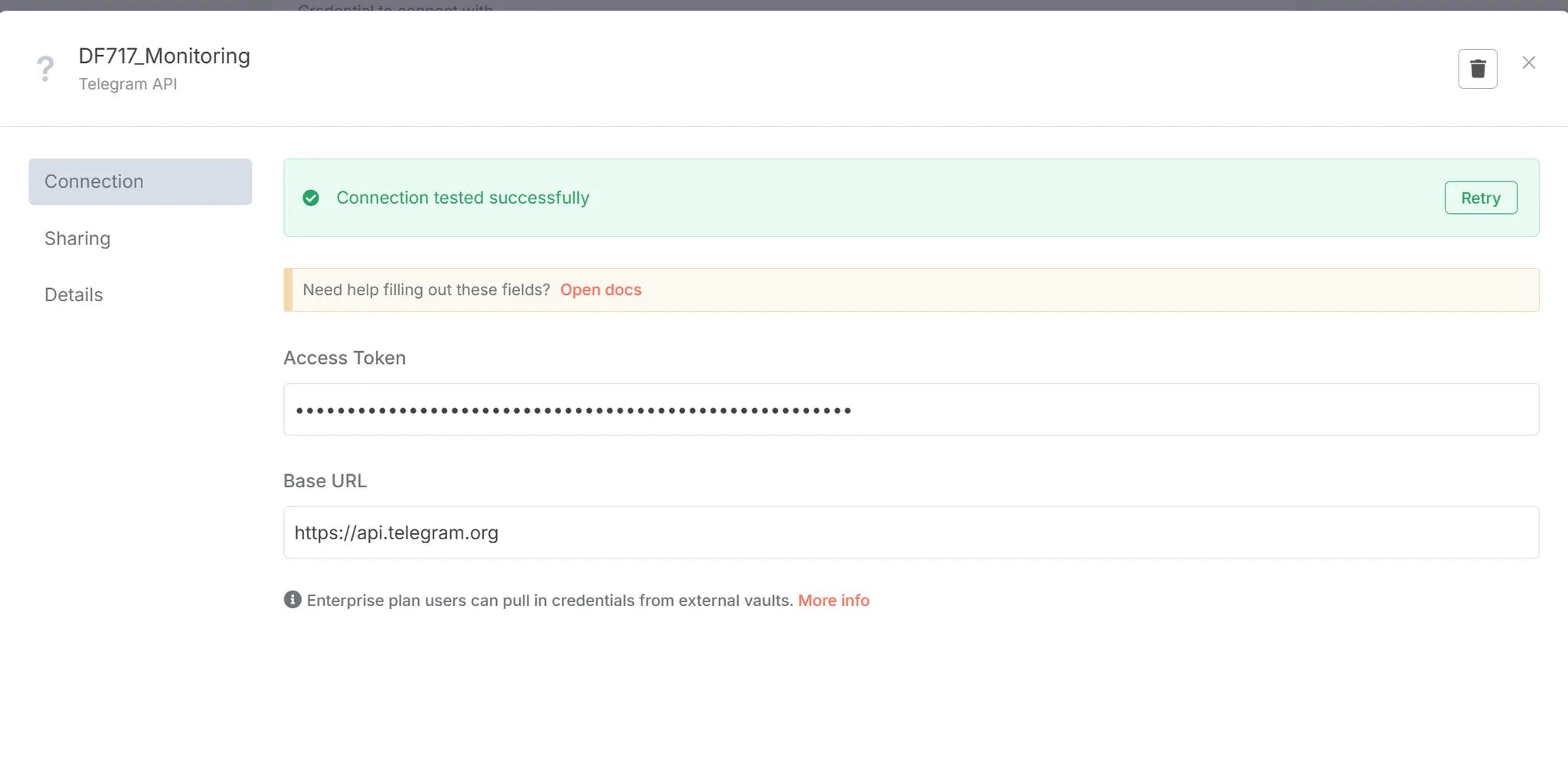Delete the DF717_Monitoring credential via trash icon
1568x760 pixels.
pyautogui.click(x=1478, y=69)
